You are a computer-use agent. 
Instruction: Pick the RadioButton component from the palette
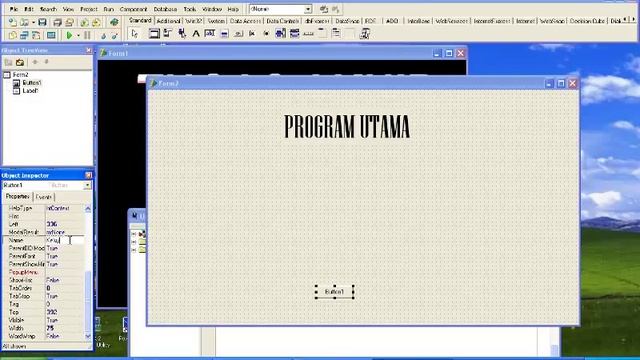266,34
